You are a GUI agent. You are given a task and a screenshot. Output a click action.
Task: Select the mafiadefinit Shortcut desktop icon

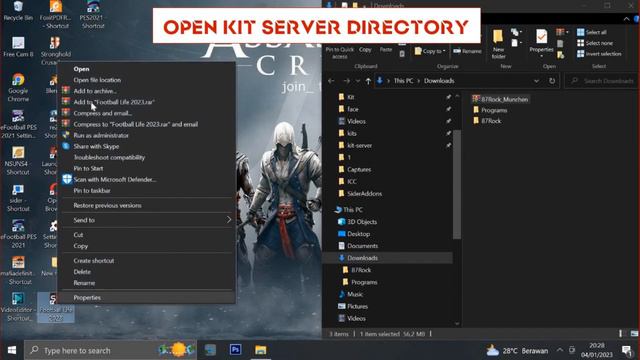18,270
